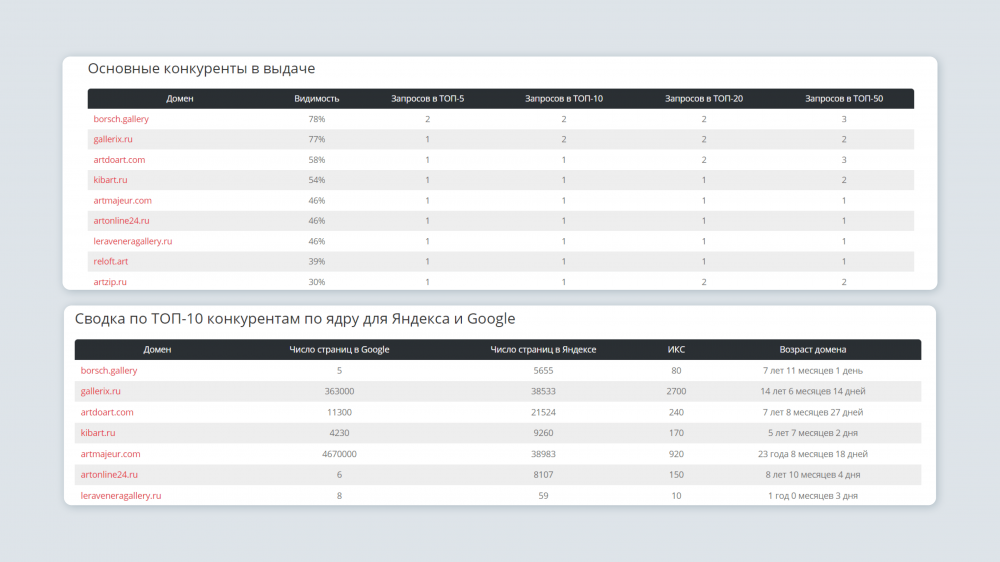This screenshot has width=1000, height=562.
Task: Select the ИКС value 150
Action: 676,475
